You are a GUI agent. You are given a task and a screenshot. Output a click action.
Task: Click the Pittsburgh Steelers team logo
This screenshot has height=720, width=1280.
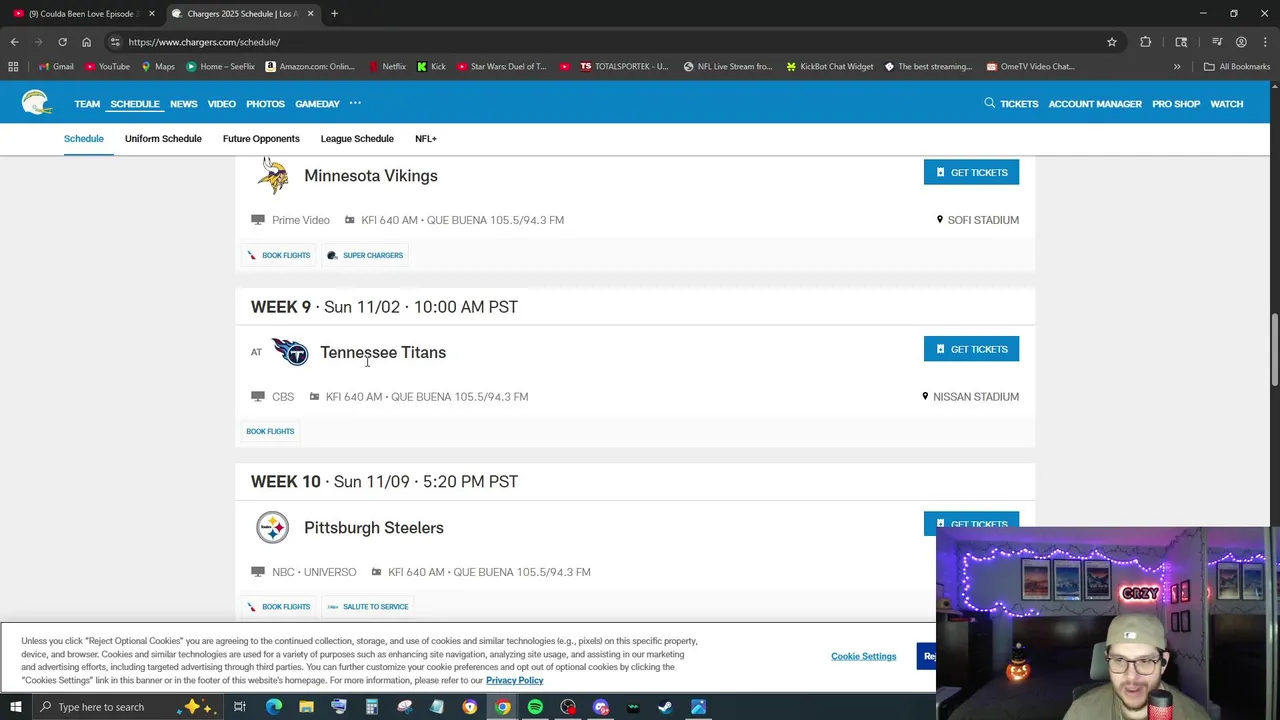pos(272,527)
